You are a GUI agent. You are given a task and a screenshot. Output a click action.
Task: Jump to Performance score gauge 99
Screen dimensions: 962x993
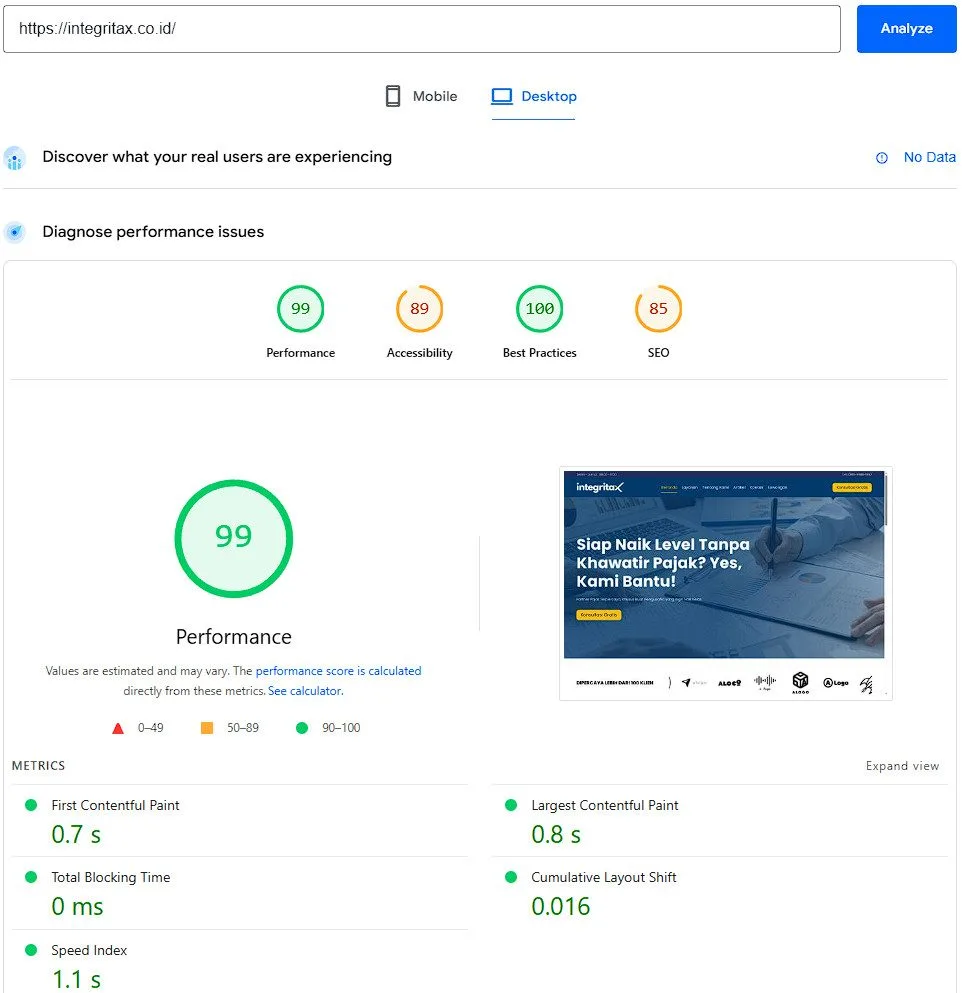pos(300,309)
